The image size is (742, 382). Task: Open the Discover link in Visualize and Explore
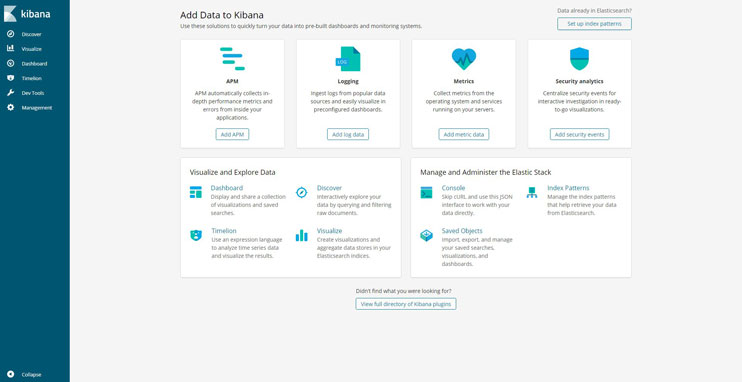(329, 188)
